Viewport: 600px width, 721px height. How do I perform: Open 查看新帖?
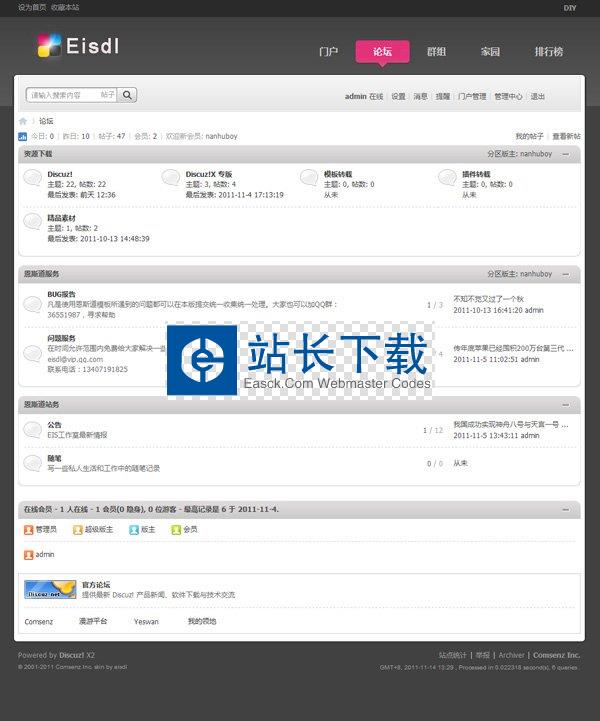tap(566, 136)
